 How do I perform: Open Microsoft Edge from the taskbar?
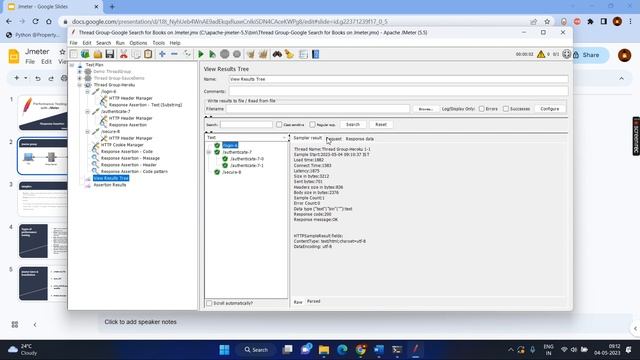click(x=342, y=350)
